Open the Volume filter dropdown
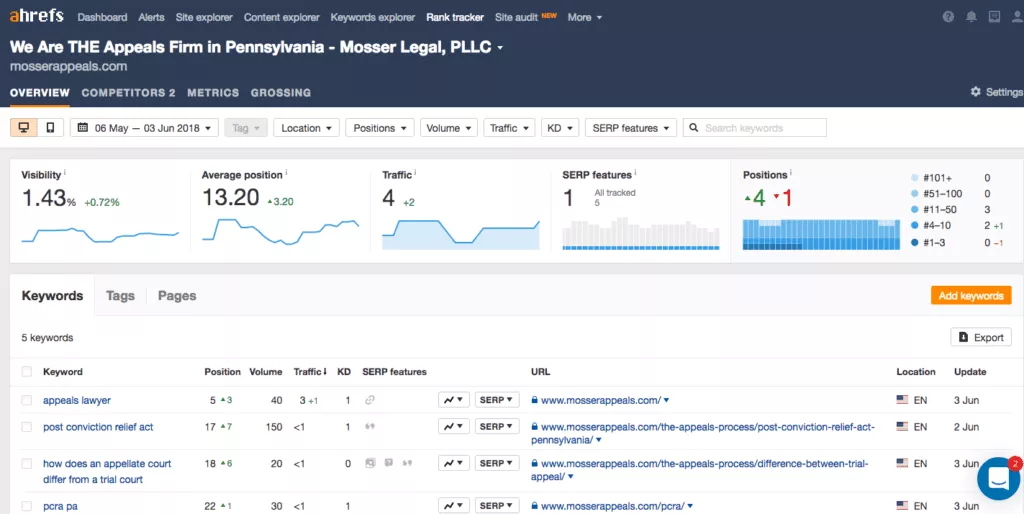Image resolution: width=1024 pixels, height=514 pixels. 449,127
